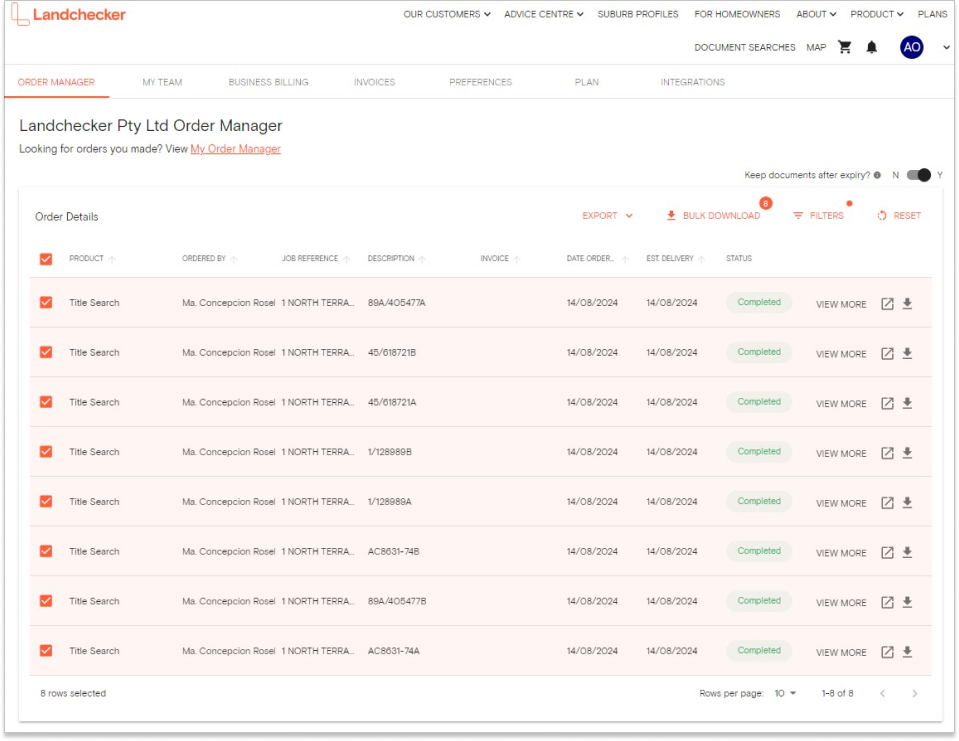Click the info icon beside Keep documents
The image size is (959, 741).
(x=878, y=175)
